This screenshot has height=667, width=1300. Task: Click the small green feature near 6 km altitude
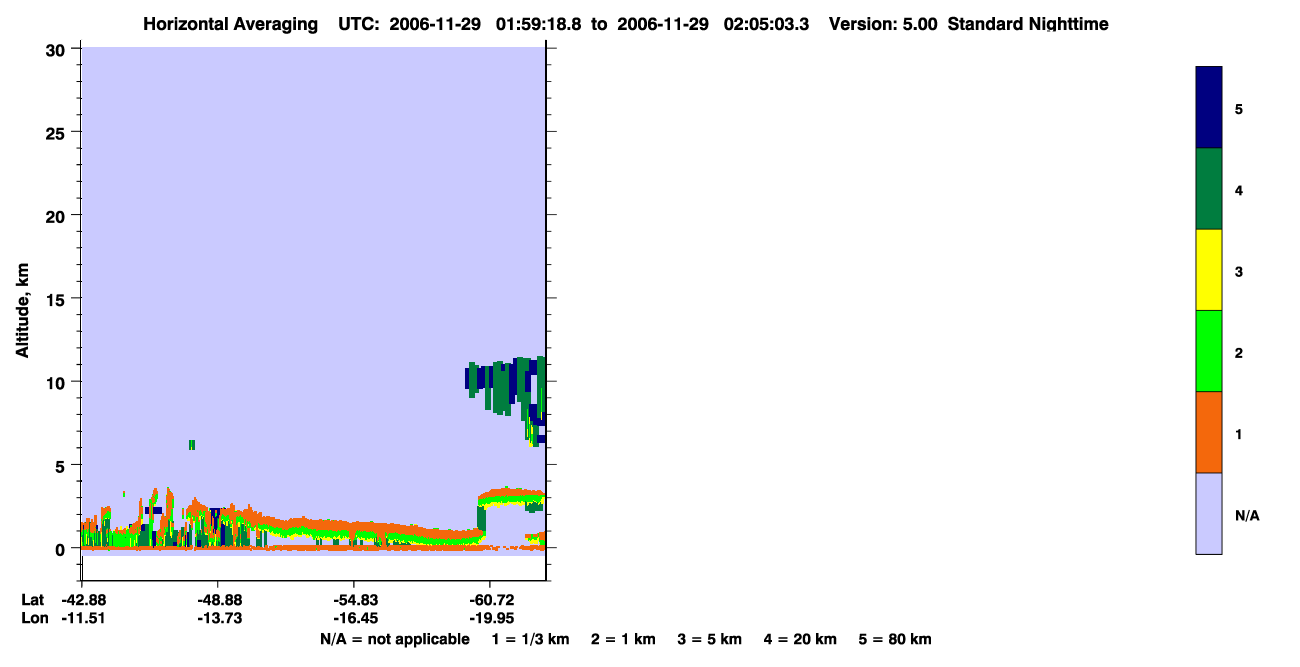pos(191,445)
